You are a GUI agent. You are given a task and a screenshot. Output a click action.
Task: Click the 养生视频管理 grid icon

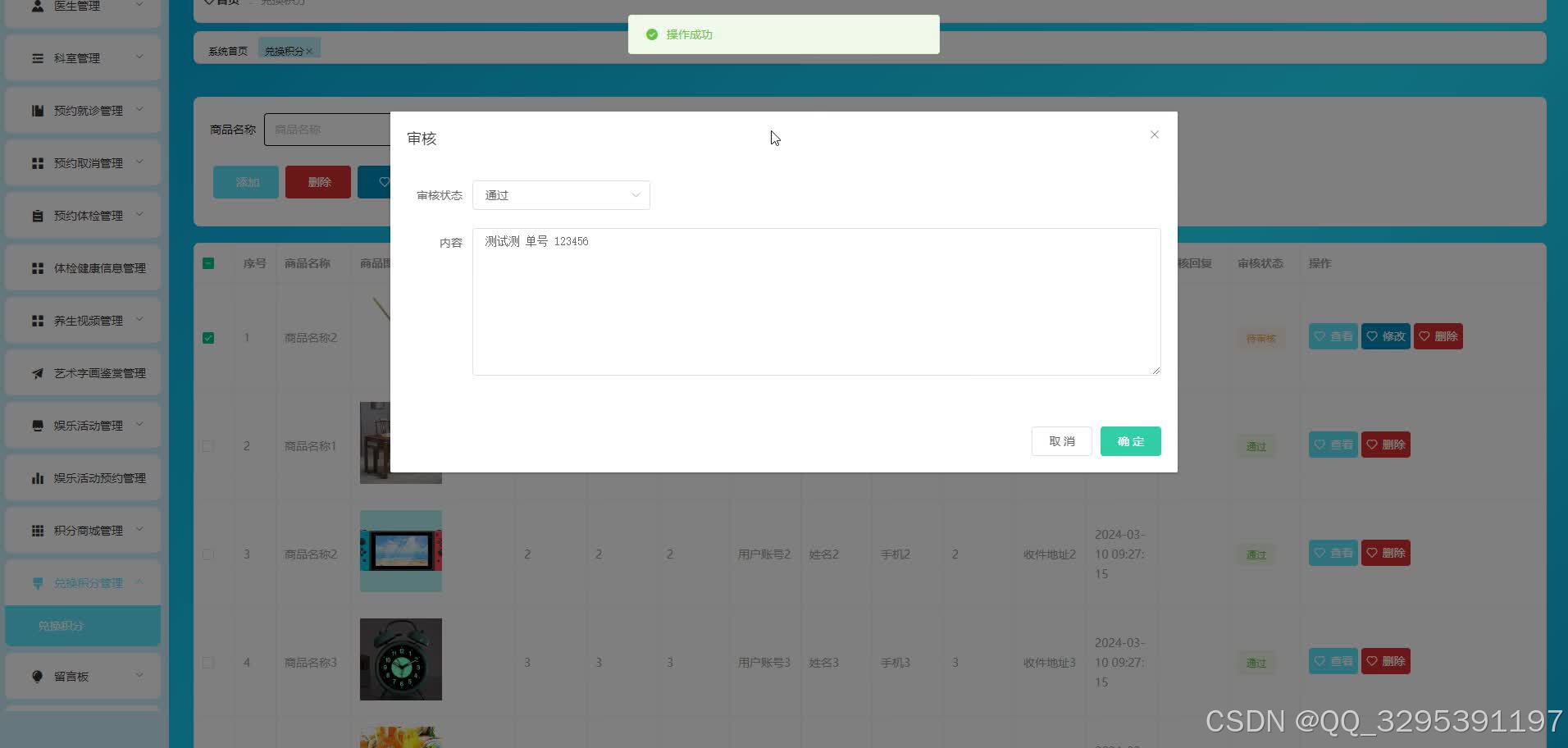(x=38, y=321)
